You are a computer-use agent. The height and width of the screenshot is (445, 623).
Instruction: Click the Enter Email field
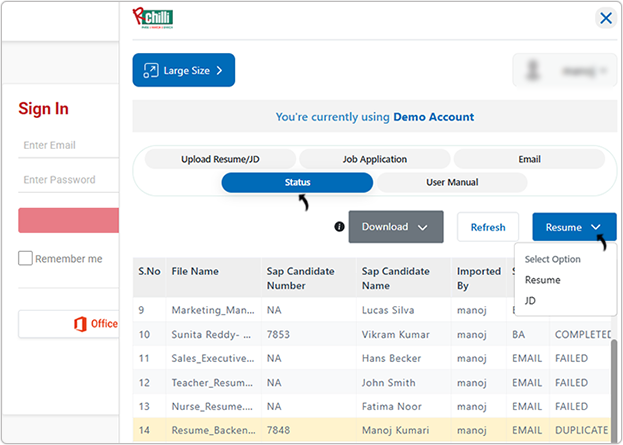point(66,145)
